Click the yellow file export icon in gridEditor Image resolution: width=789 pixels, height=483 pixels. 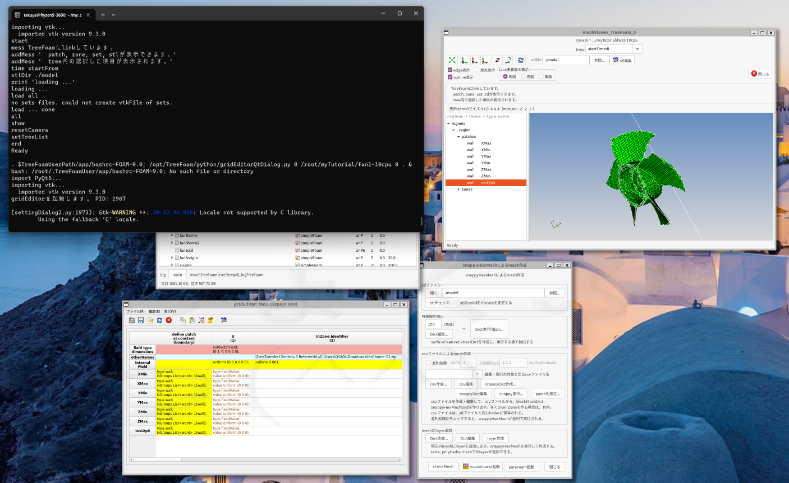(x=150, y=320)
